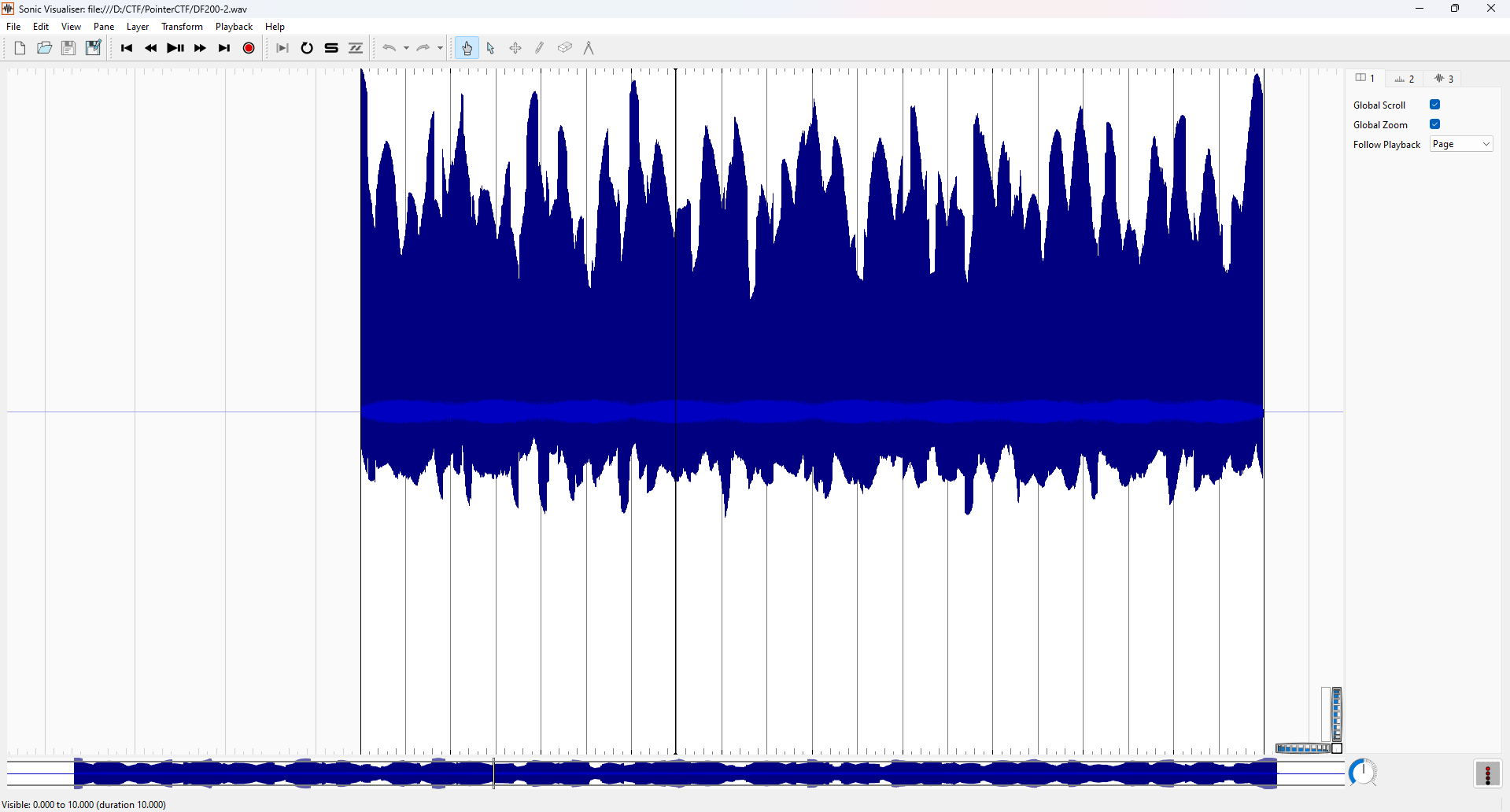Select the Measure tool
The image size is (1510, 812).
[x=589, y=48]
